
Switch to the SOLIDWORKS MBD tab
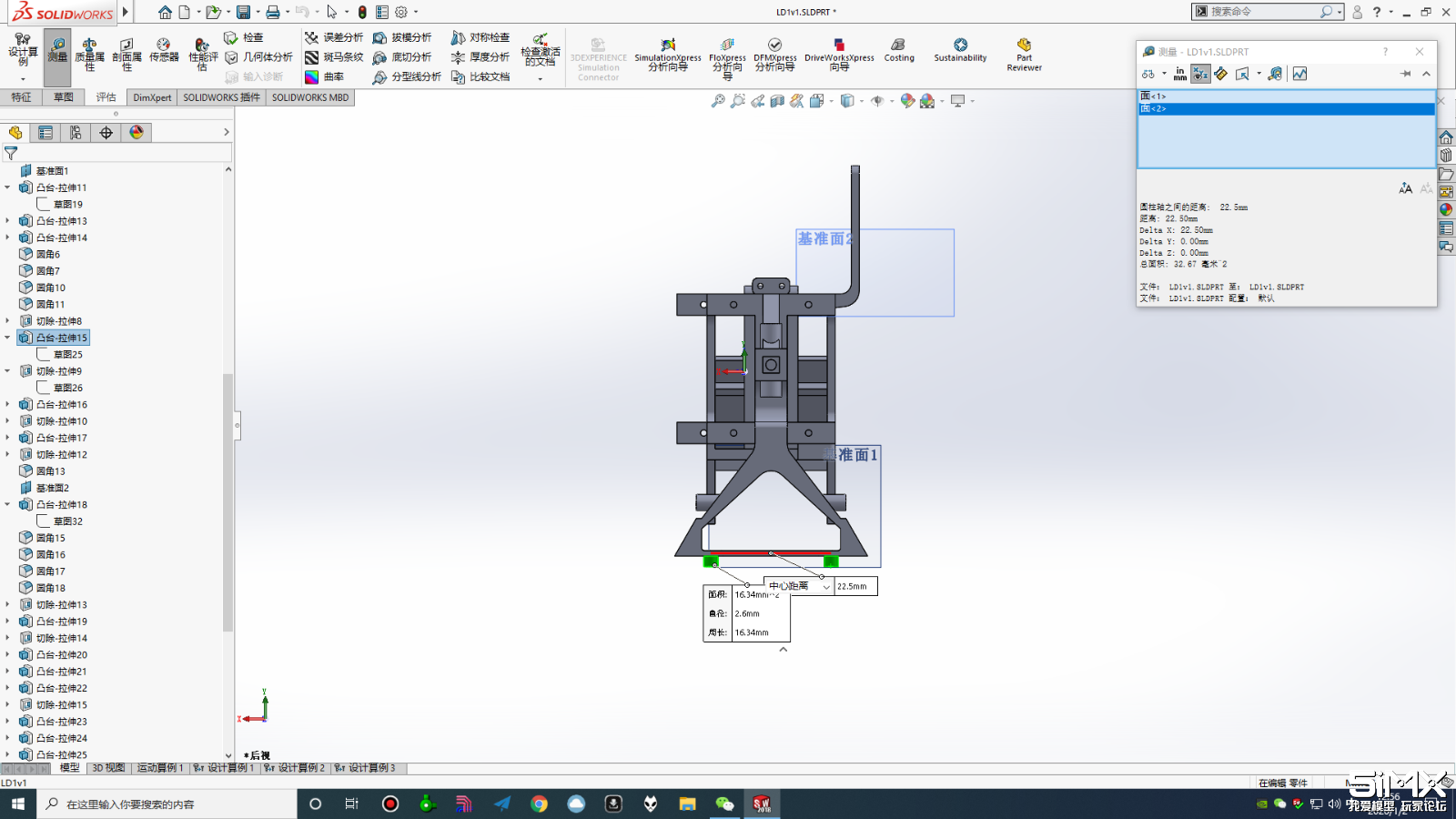310,97
